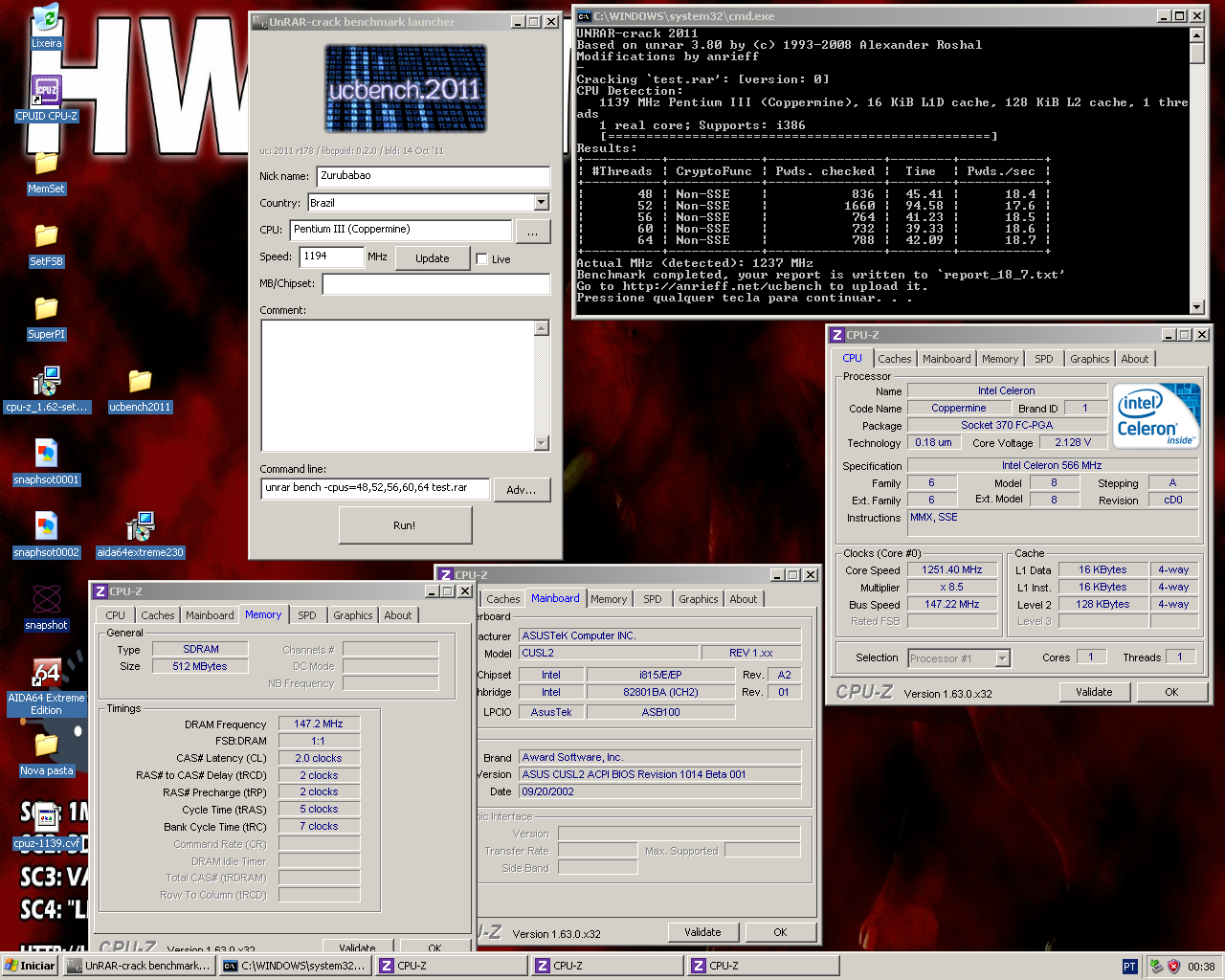Click inside the Comment text area
Screen dimensions: 1225x980
coord(397,385)
